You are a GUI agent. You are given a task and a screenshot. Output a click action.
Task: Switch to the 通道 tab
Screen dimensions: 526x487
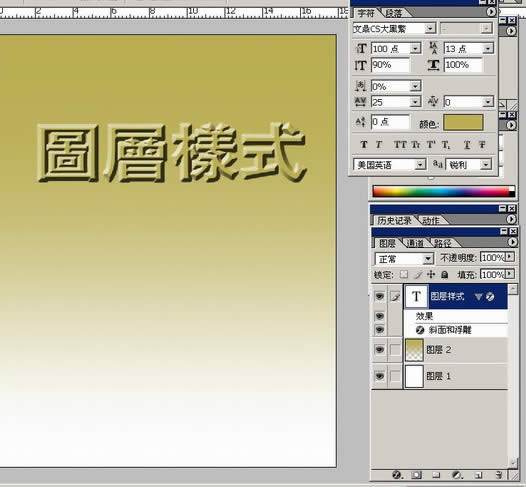click(415, 243)
